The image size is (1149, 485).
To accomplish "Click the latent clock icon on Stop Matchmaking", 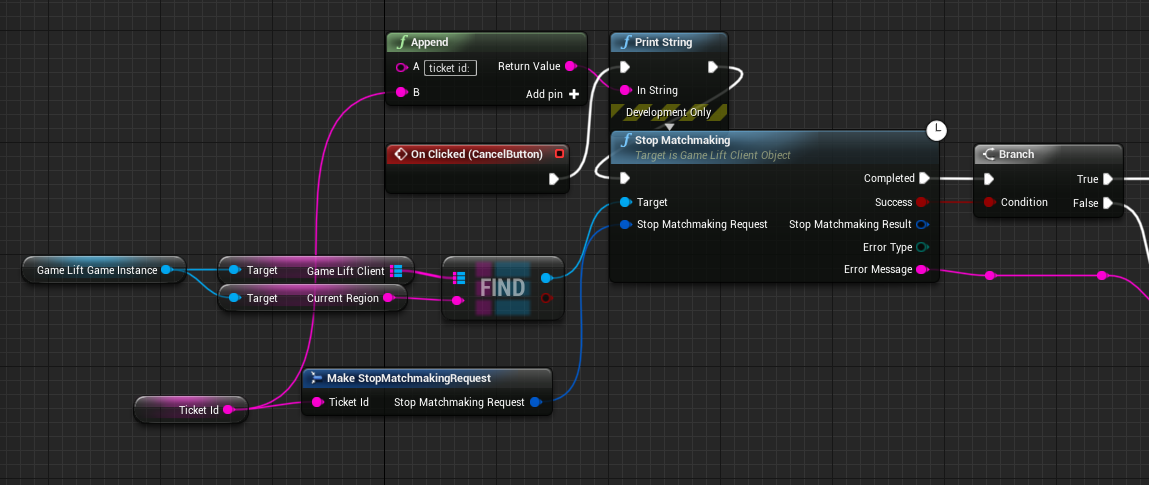I will pos(936,130).
